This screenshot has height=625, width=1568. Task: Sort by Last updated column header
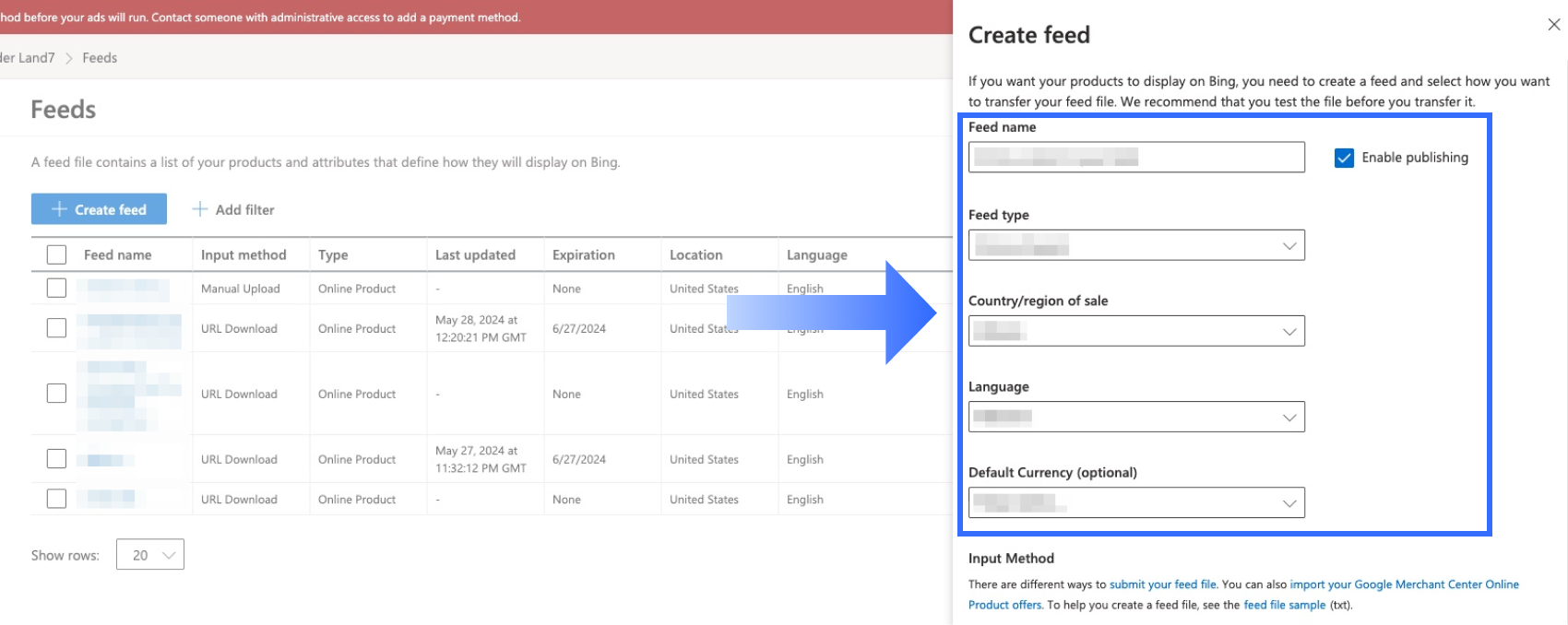(475, 254)
